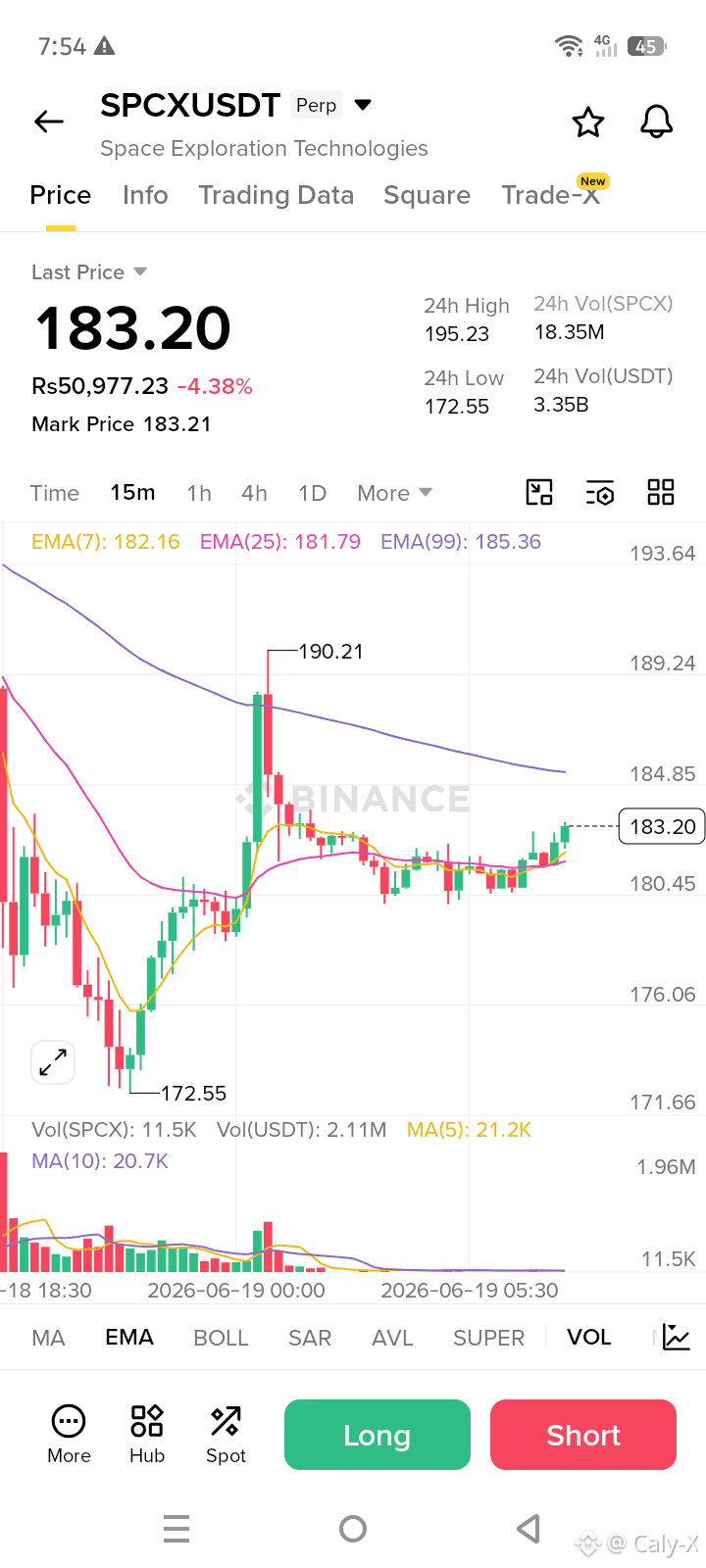706x1568 pixels.
Task: Tap the 172.55 low marker label
Action: (x=193, y=1093)
